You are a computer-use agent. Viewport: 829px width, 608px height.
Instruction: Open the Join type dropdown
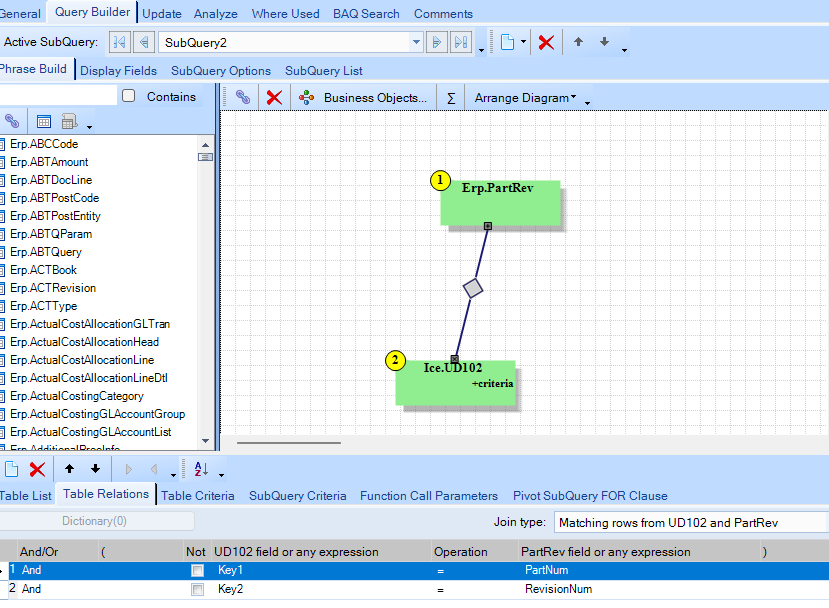pyautogui.click(x=690, y=522)
